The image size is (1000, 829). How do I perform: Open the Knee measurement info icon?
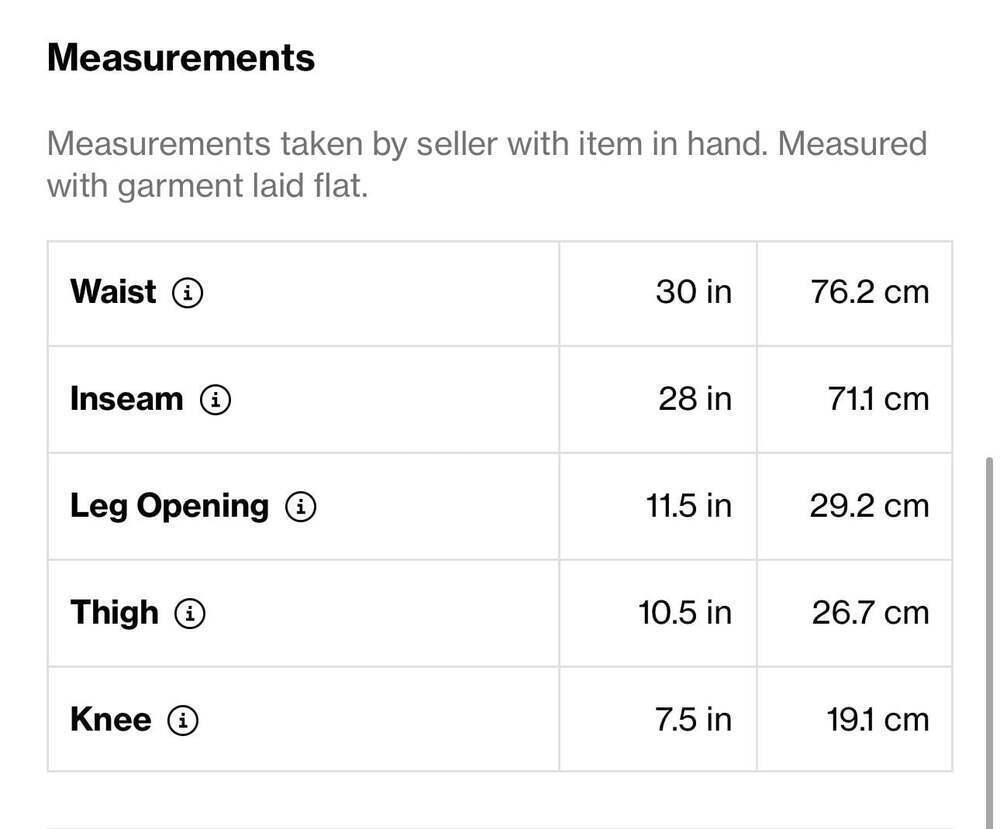coord(183,721)
